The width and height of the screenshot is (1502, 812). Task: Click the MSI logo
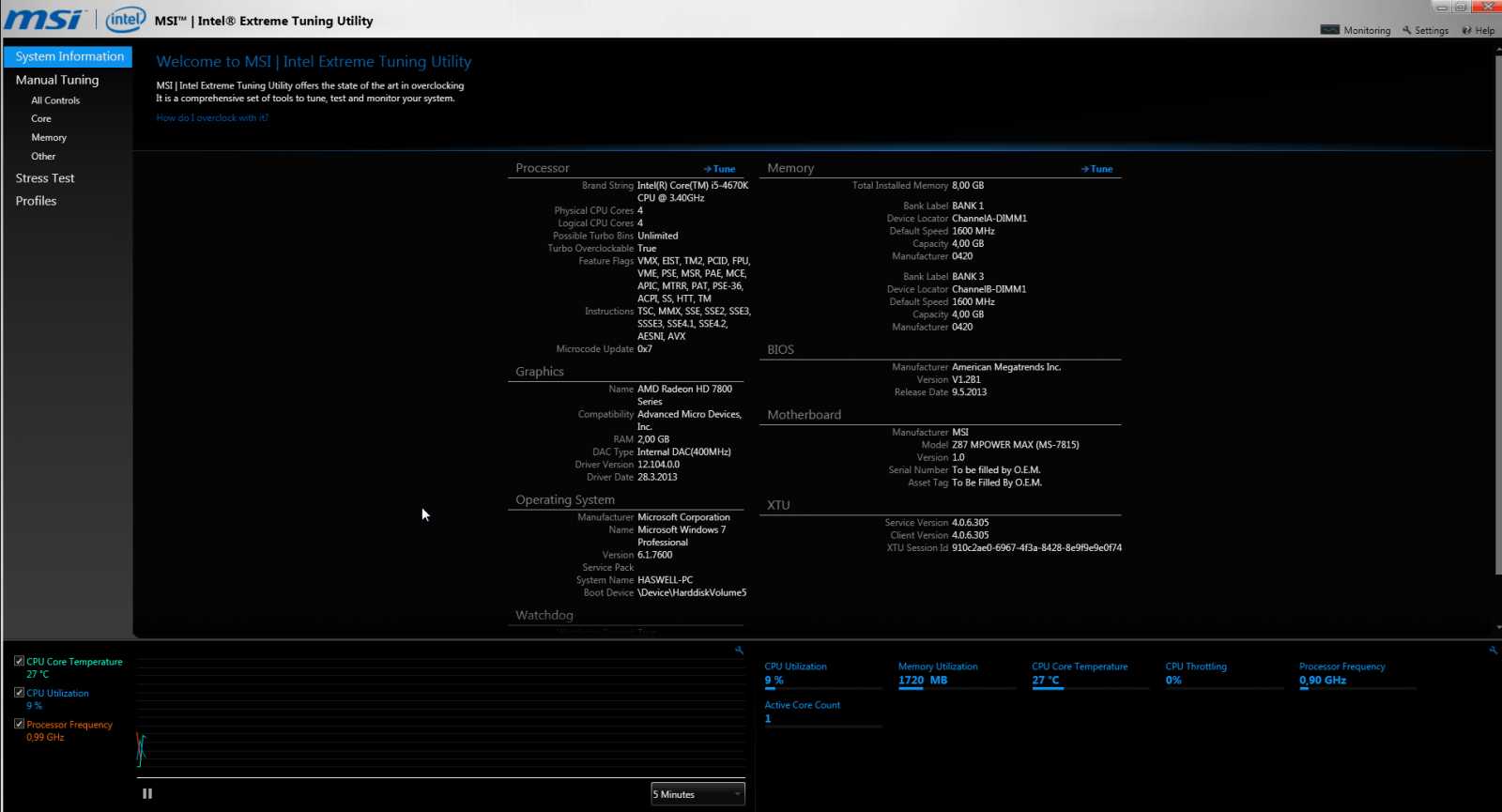[45, 19]
